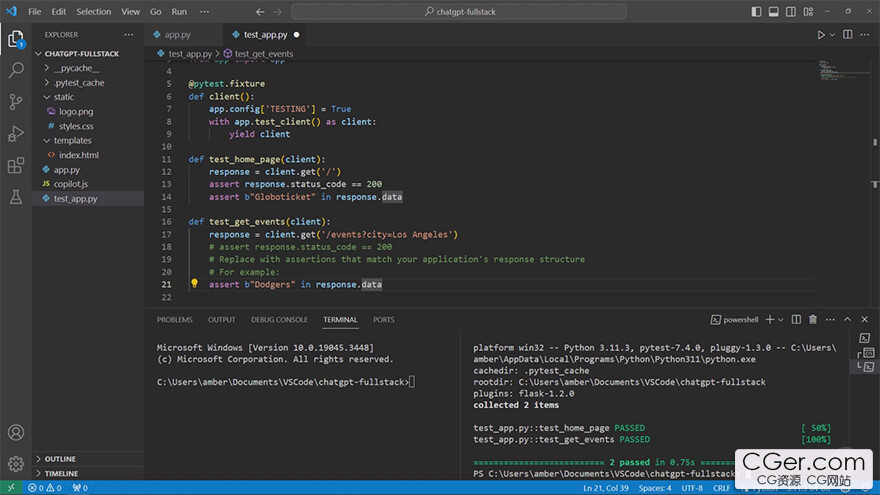Screen dimensions: 880x495
Task: Open the File menu
Action: pyautogui.click(x=34, y=12)
